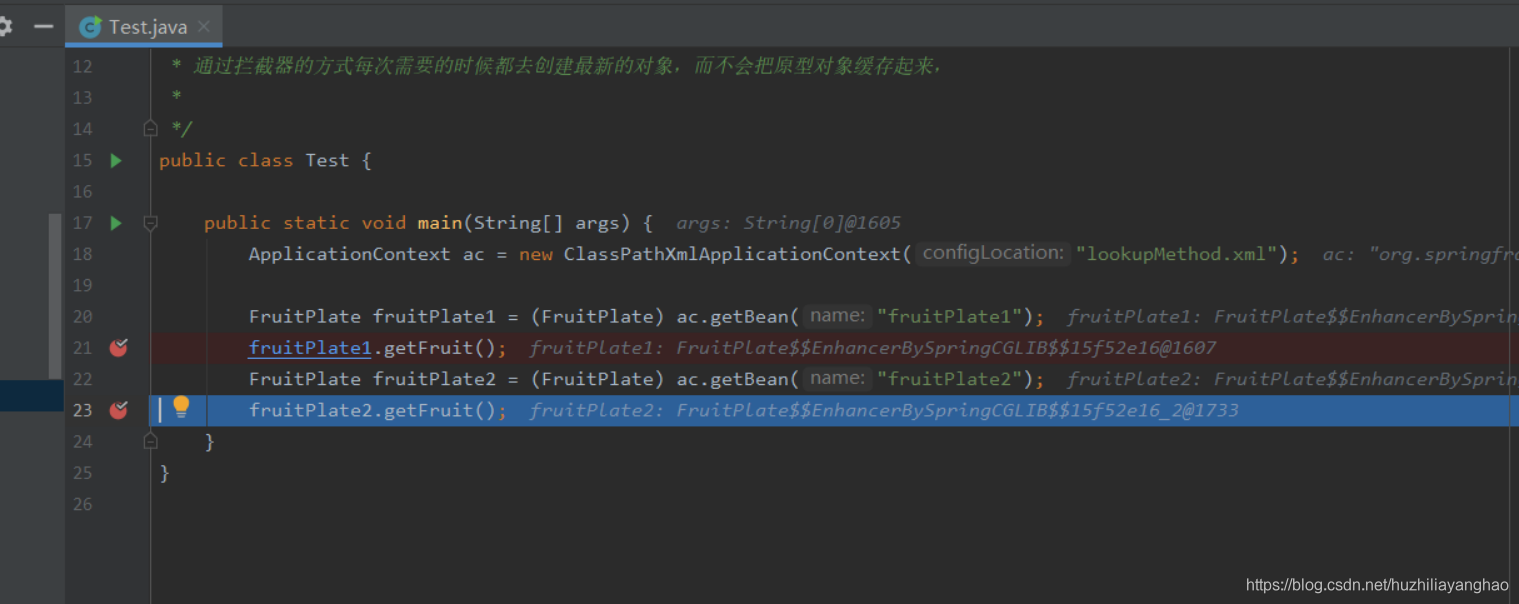Click getFruit() call on line 23
Viewport: 1519px width, 604px height.
(440, 411)
